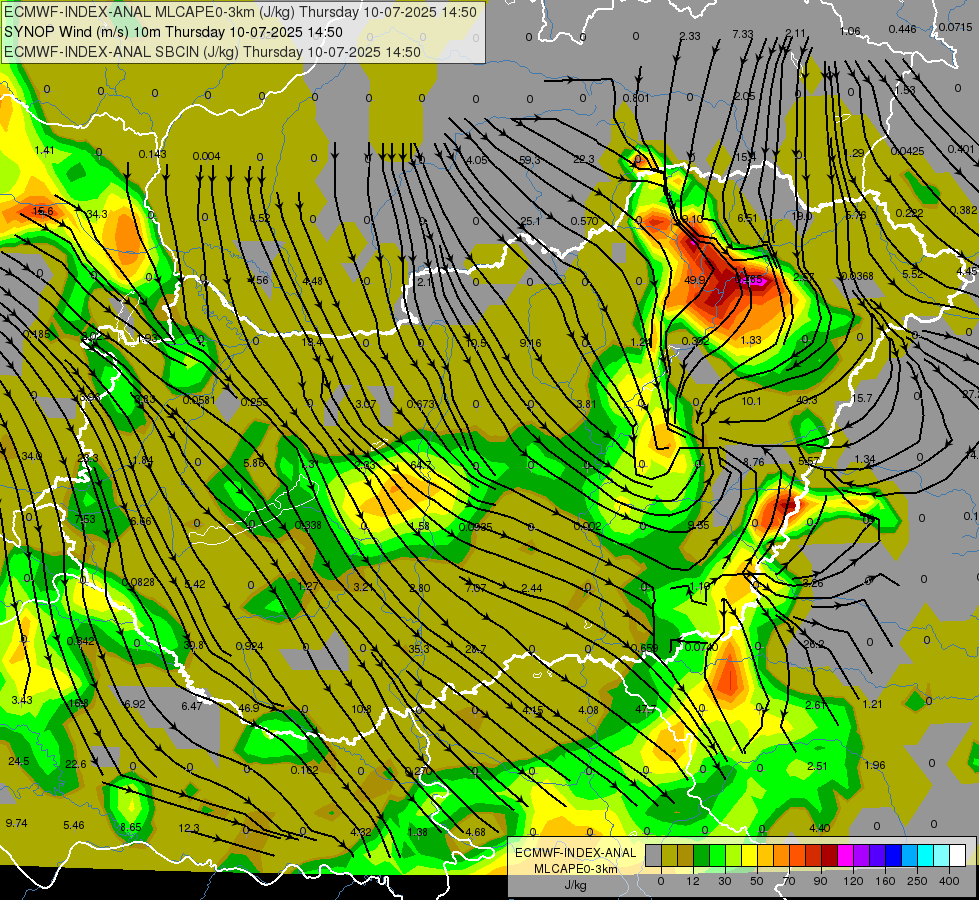Select the map value '8.65'
Image resolution: width=979 pixels, height=900 pixels.
(x=130, y=827)
